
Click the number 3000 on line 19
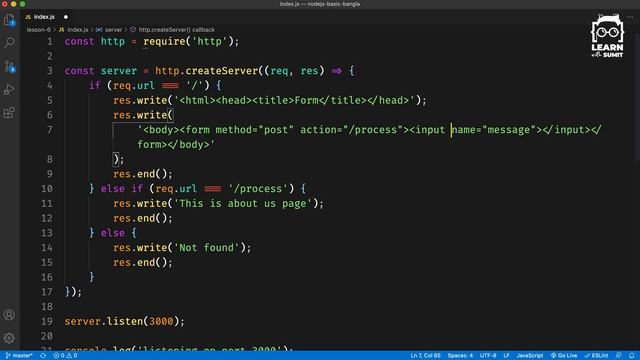coord(161,322)
